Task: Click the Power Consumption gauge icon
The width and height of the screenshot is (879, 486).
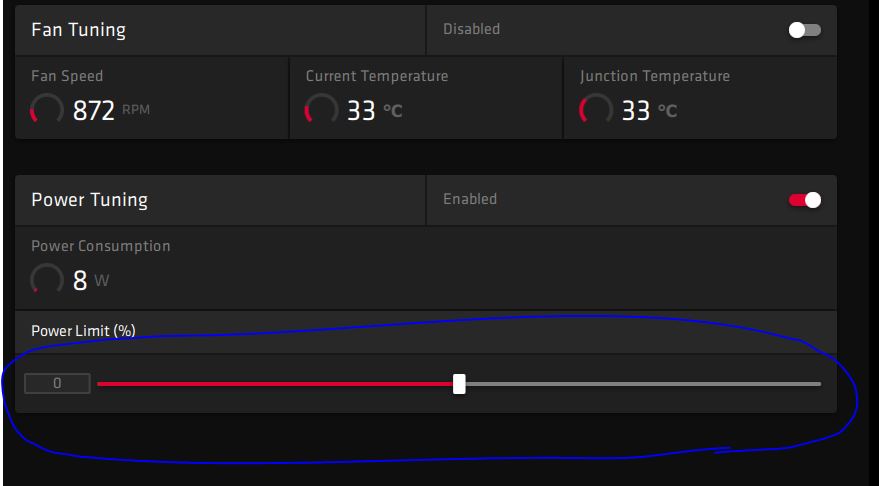Action: pyautogui.click(x=47, y=280)
